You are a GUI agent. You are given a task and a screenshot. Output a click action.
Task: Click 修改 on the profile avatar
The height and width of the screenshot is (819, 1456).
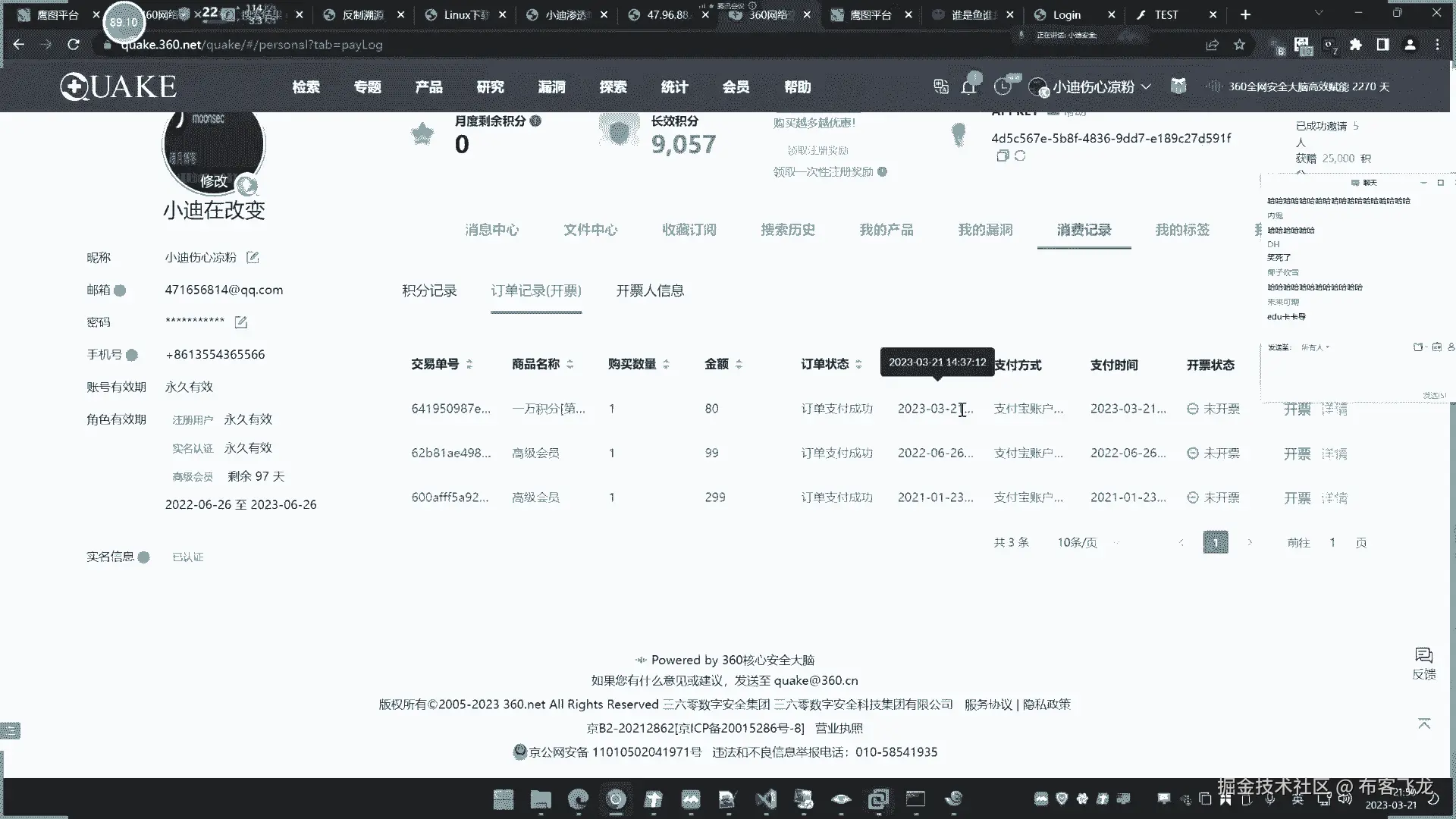(x=214, y=181)
